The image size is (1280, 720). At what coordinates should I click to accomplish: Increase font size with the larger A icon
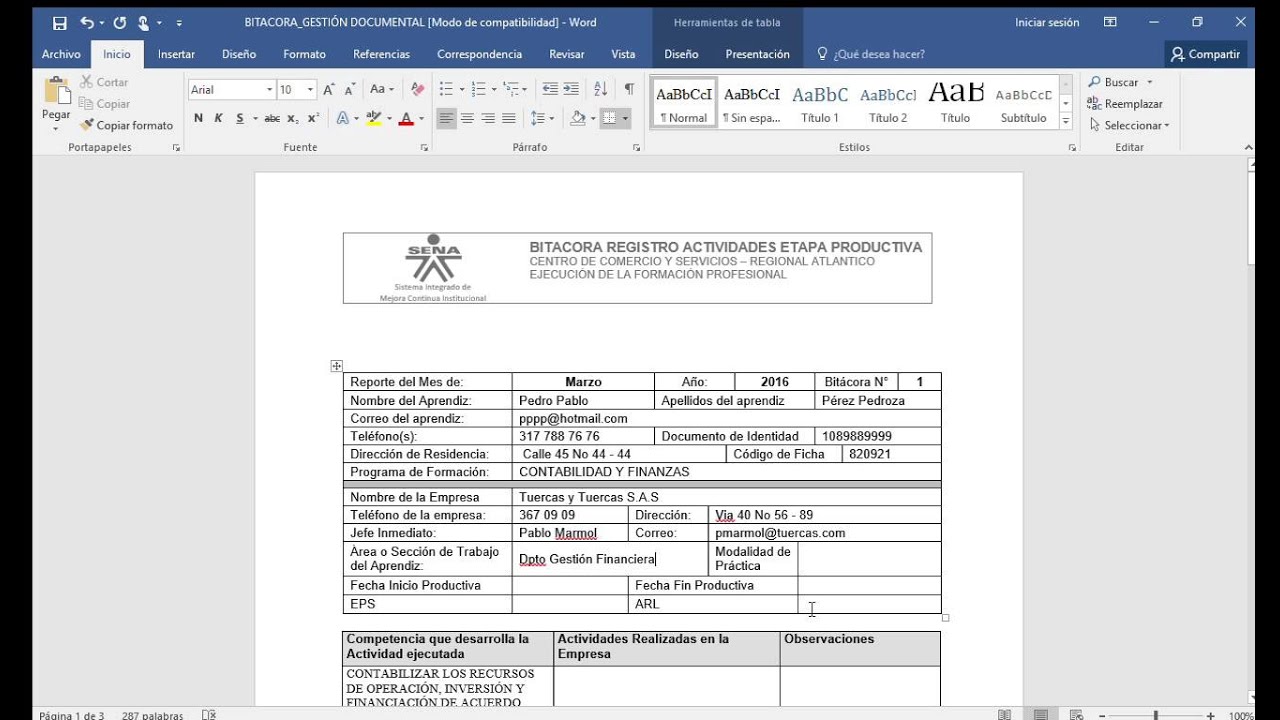pyautogui.click(x=330, y=89)
